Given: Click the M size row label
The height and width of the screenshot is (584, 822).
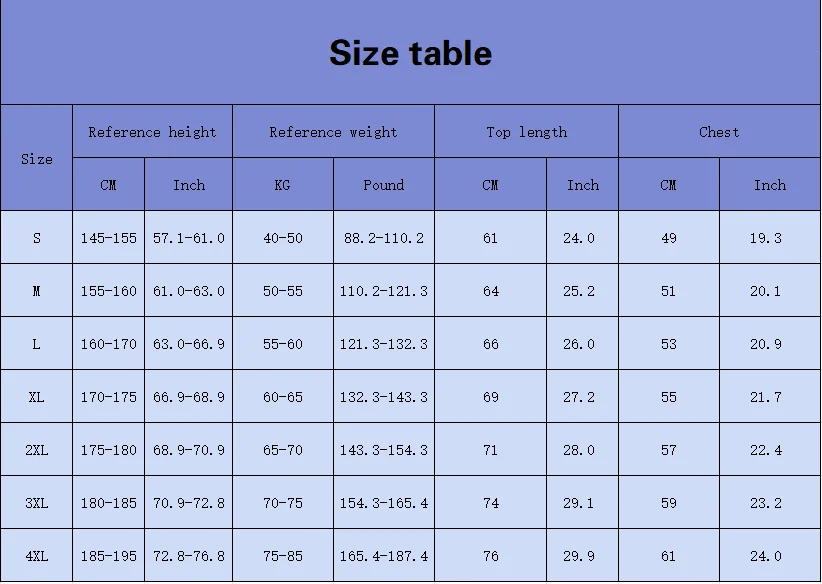Looking at the screenshot, I should point(37,291).
